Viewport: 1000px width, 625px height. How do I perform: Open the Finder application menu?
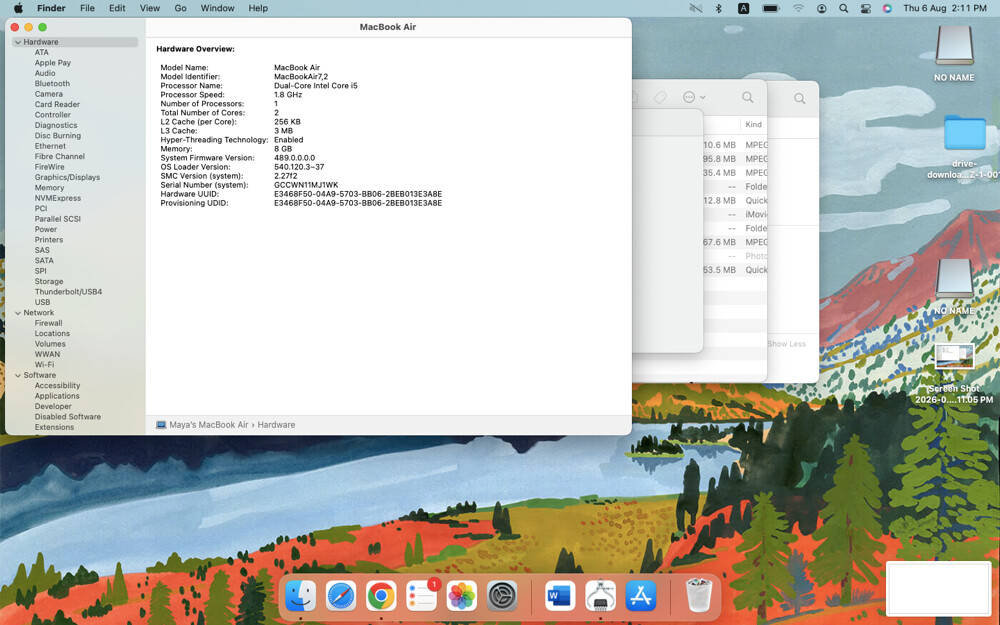[x=51, y=8]
